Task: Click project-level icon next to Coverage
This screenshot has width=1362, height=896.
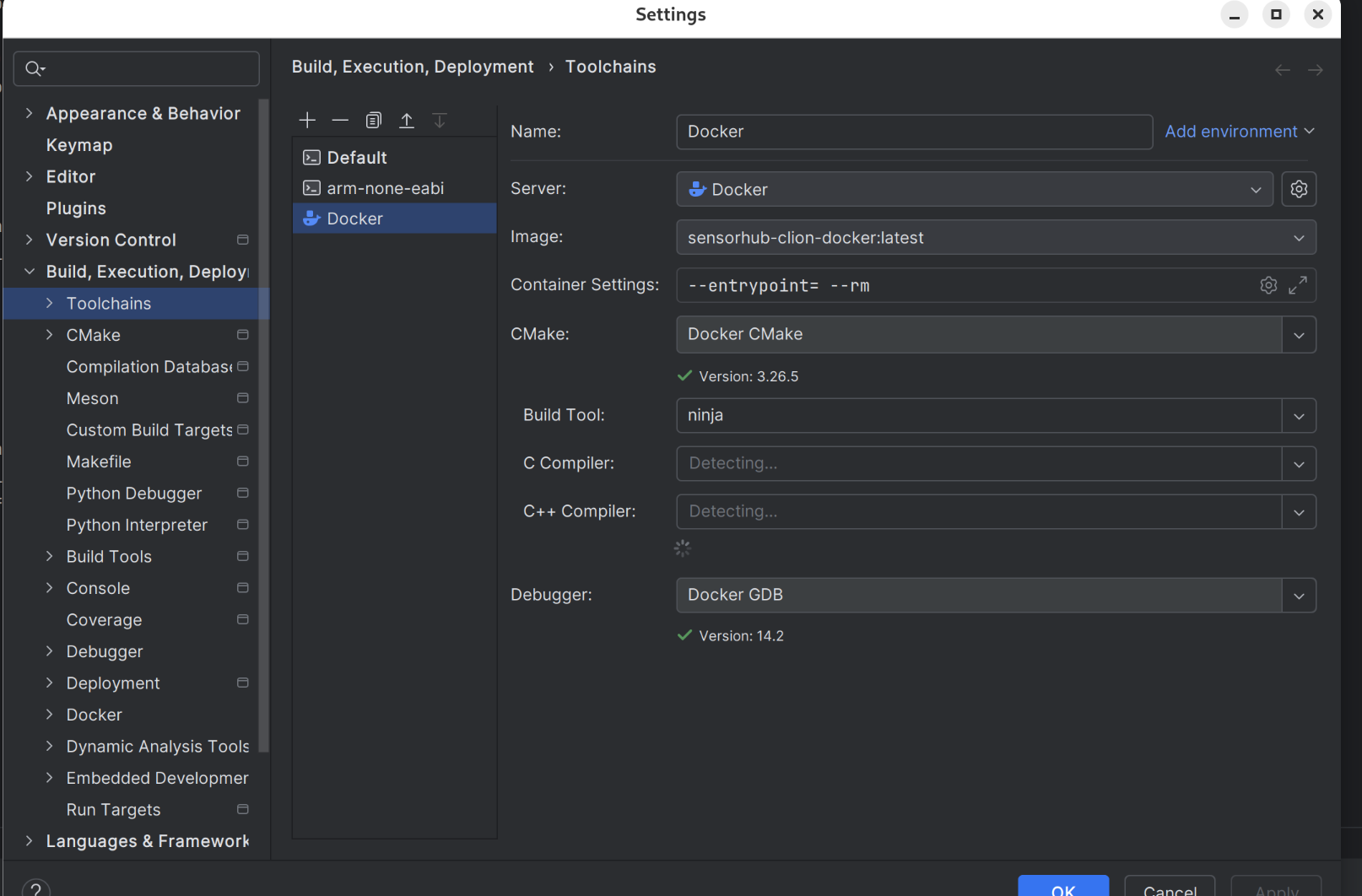Action: click(243, 619)
